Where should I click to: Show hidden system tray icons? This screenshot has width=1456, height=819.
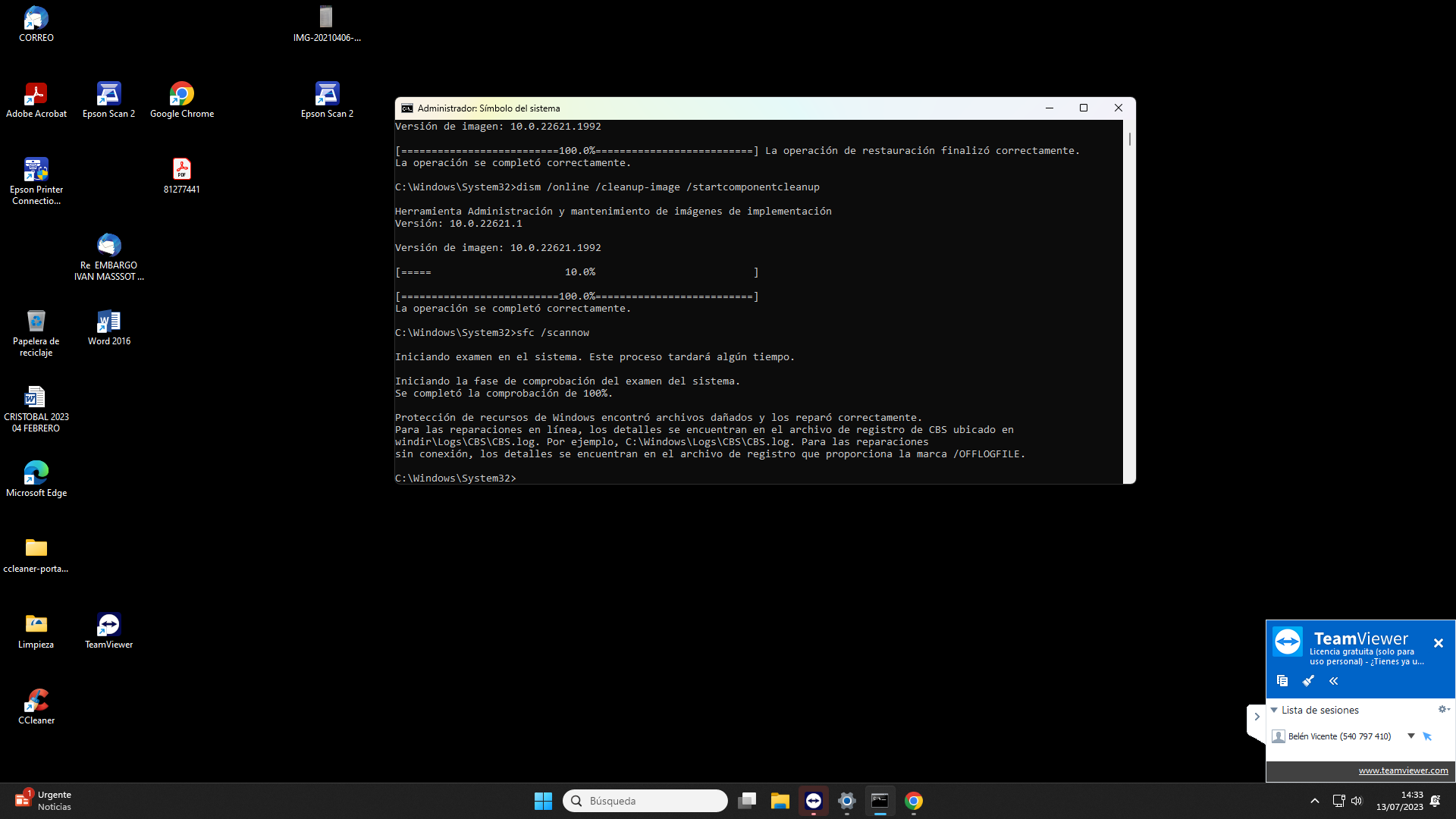pos(1315,801)
